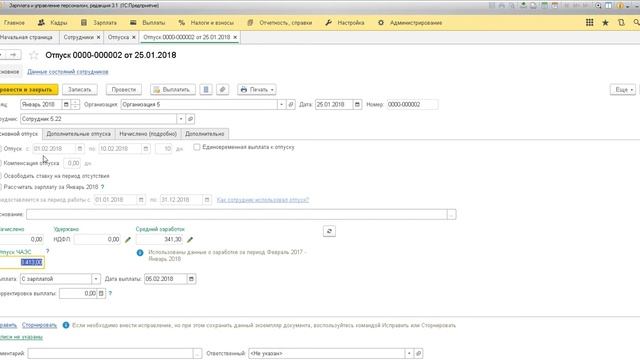640x360 pixels.
Task: Click pencil icon next to НДФЛ
Action: [x=128, y=240]
